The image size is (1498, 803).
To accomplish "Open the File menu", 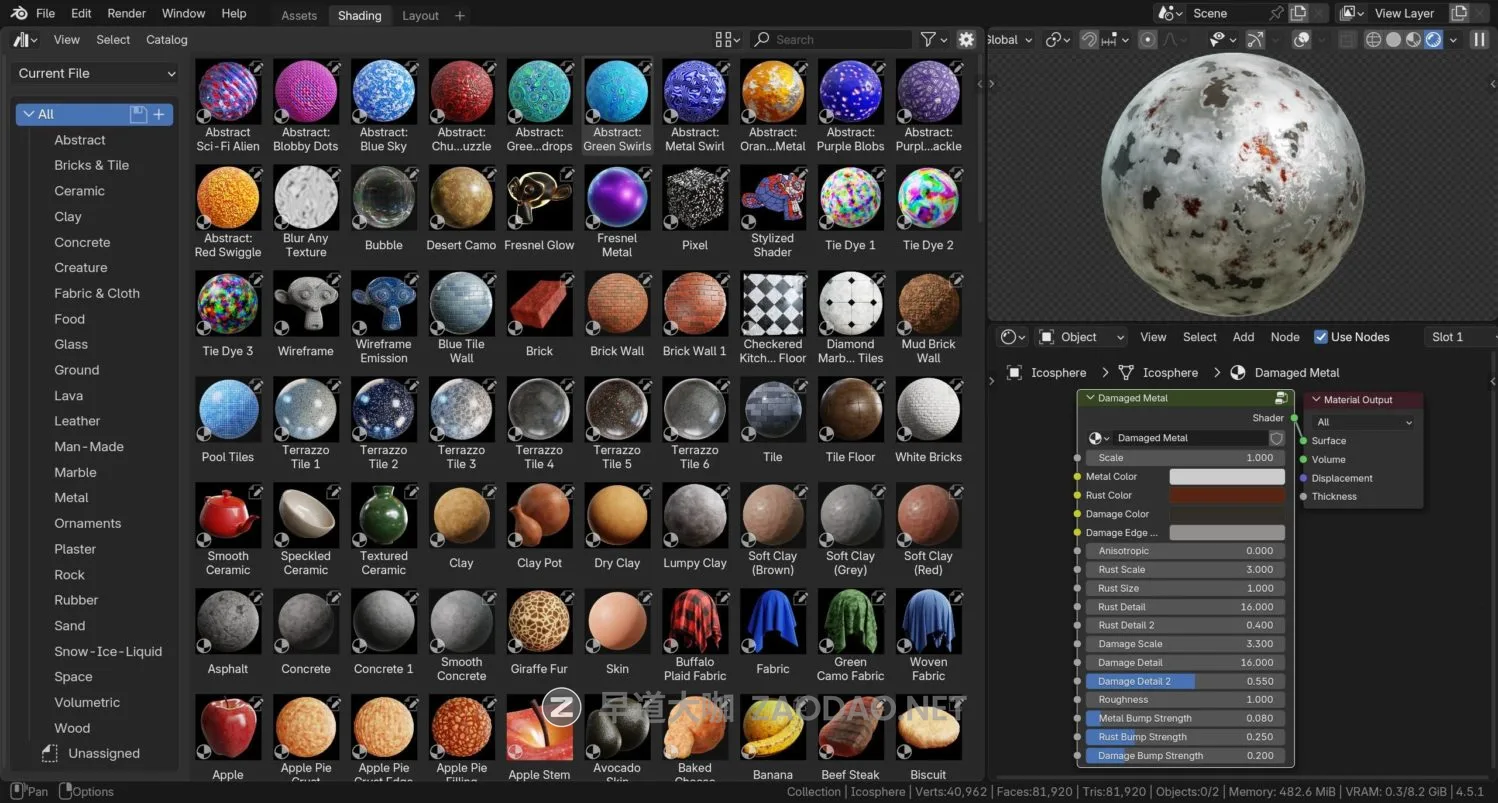I will click(45, 13).
